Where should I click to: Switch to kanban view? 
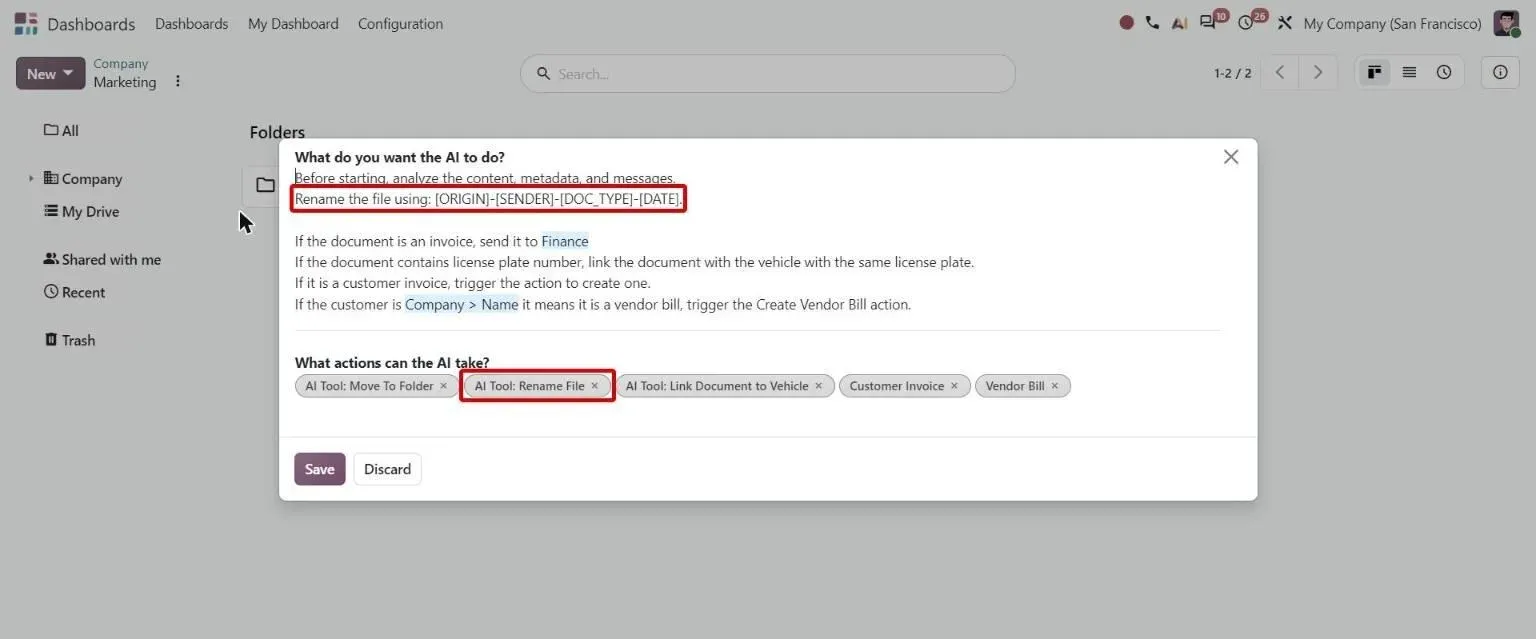[1374, 72]
